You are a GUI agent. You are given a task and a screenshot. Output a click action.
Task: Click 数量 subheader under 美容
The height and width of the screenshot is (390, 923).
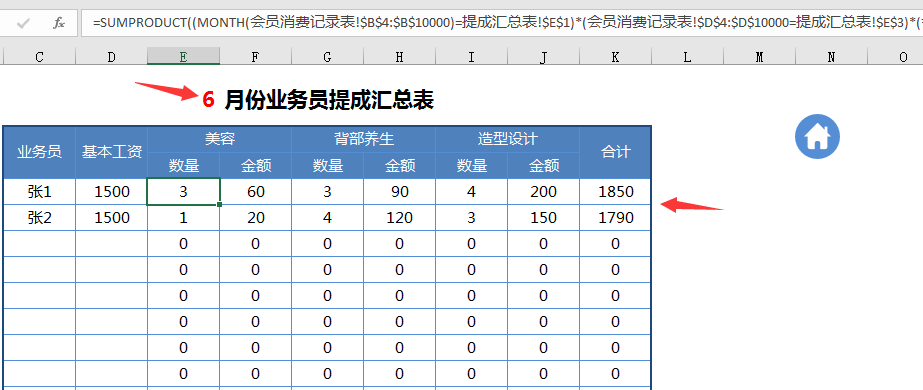(184, 166)
